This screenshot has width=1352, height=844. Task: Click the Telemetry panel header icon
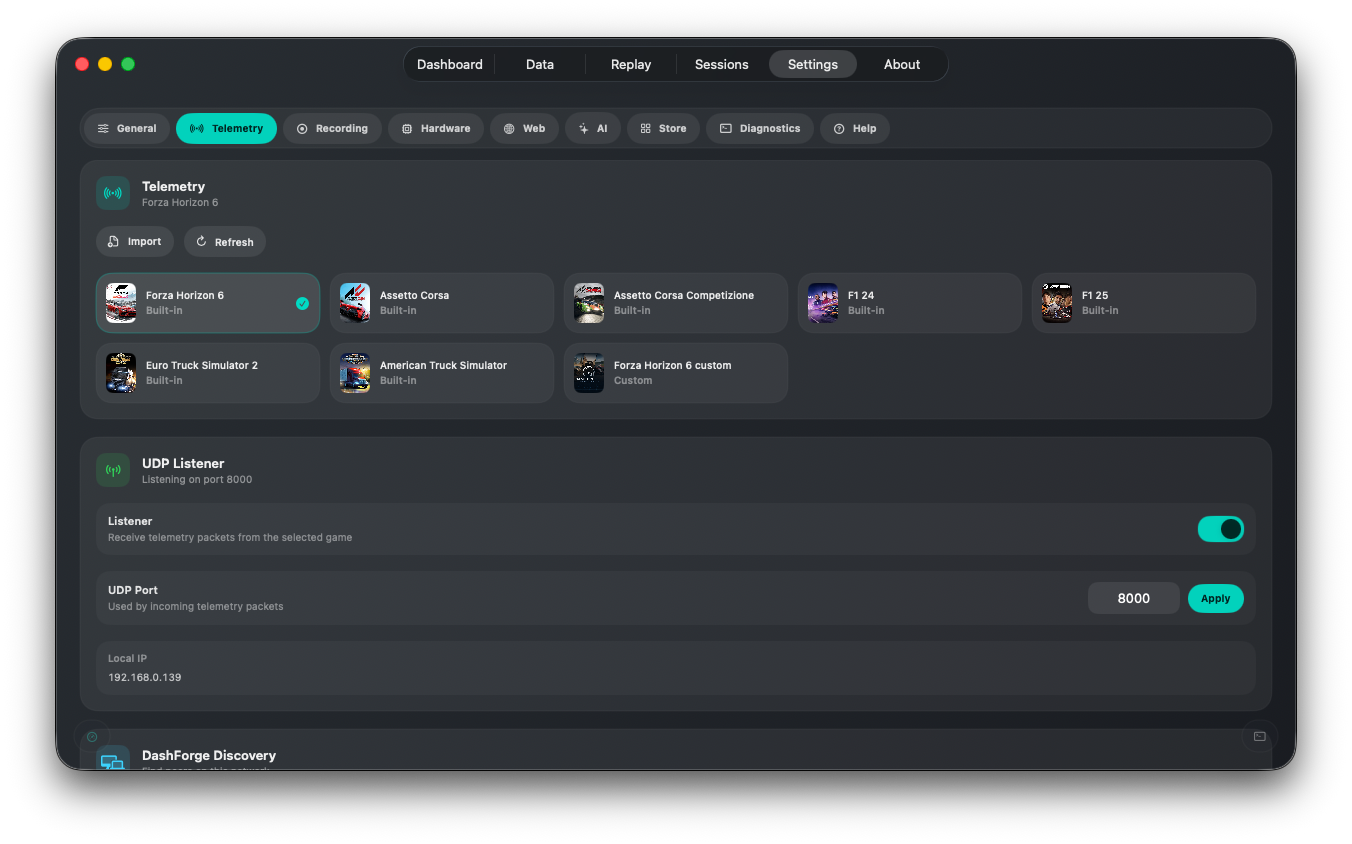tap(113, 193)
